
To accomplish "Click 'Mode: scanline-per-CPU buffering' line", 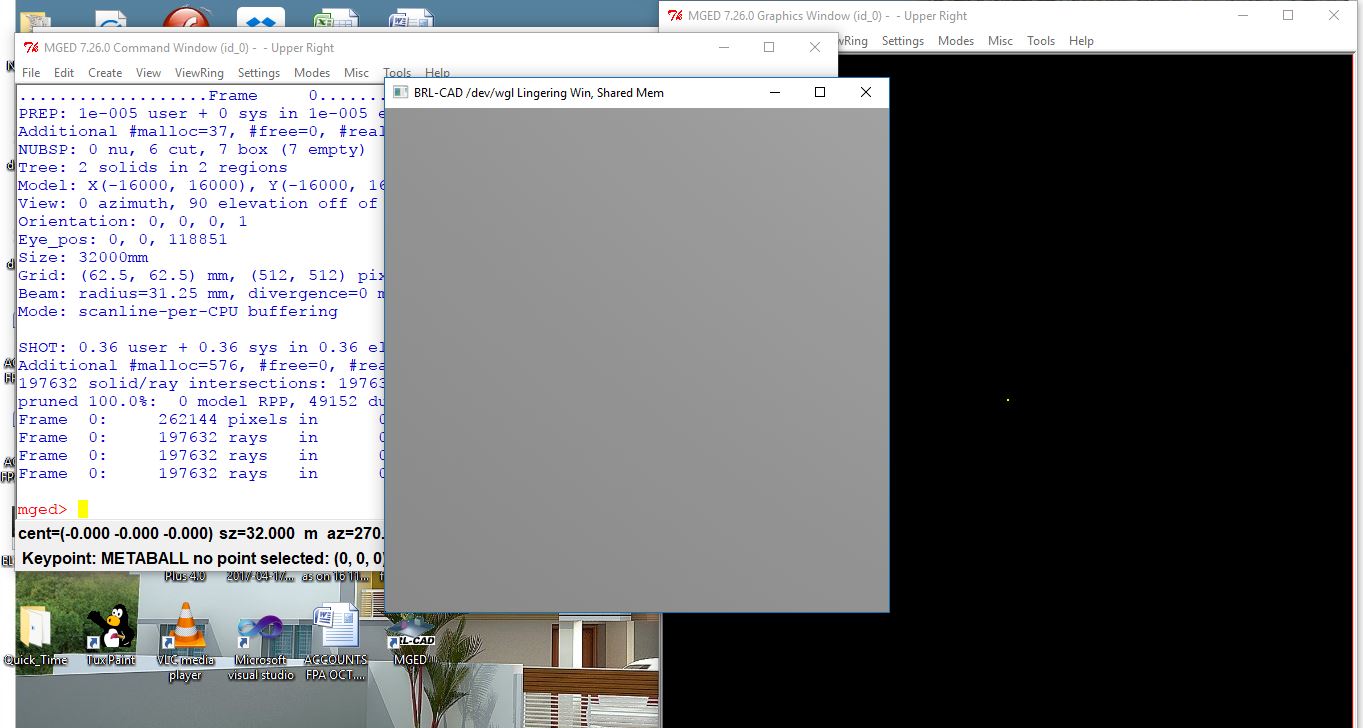I will [178, 311].
